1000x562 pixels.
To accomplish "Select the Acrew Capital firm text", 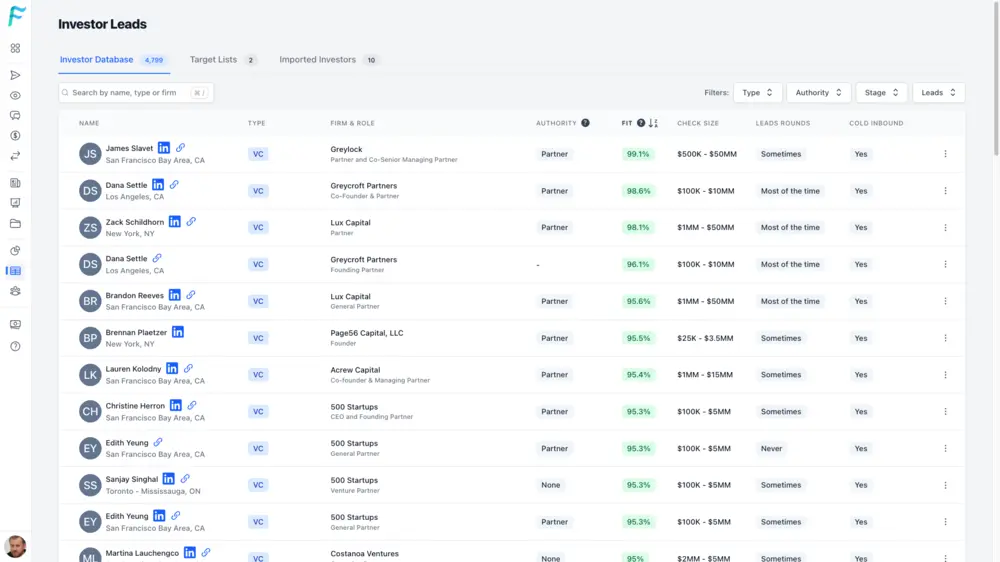I will tap(355, 370).
